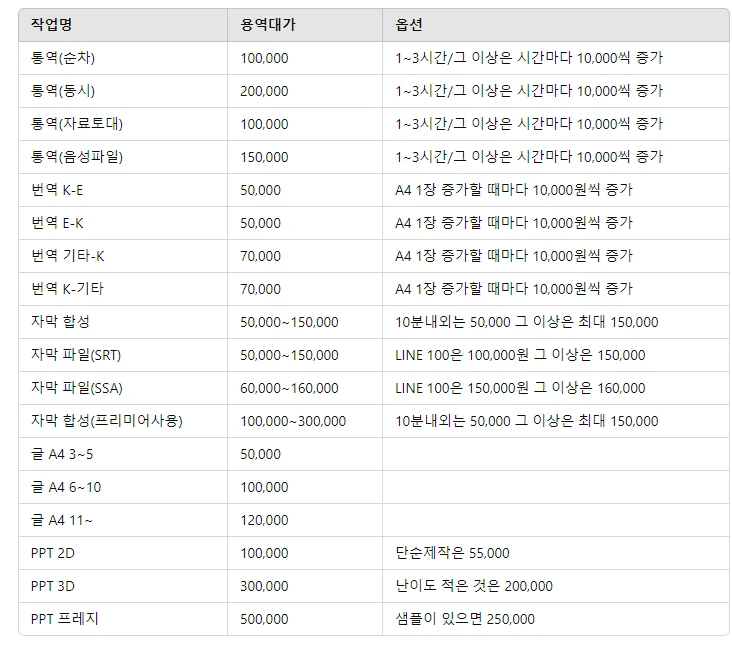Viewport: 732px width, 650px height.
Task: Click the 용역대가 column header
Action: [x=266, y=25]
